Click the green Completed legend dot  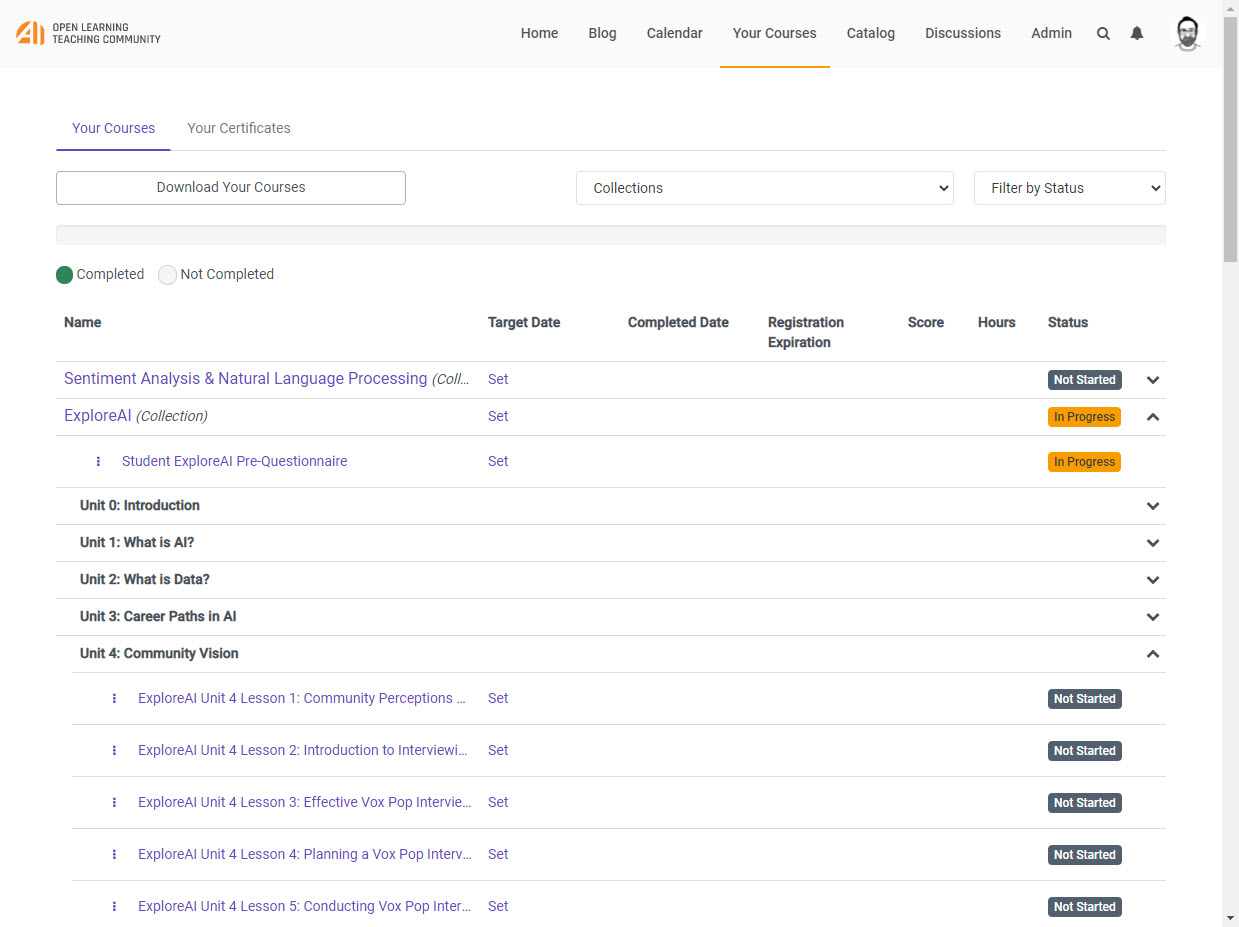pyautogui.click(x=65, y=275)
